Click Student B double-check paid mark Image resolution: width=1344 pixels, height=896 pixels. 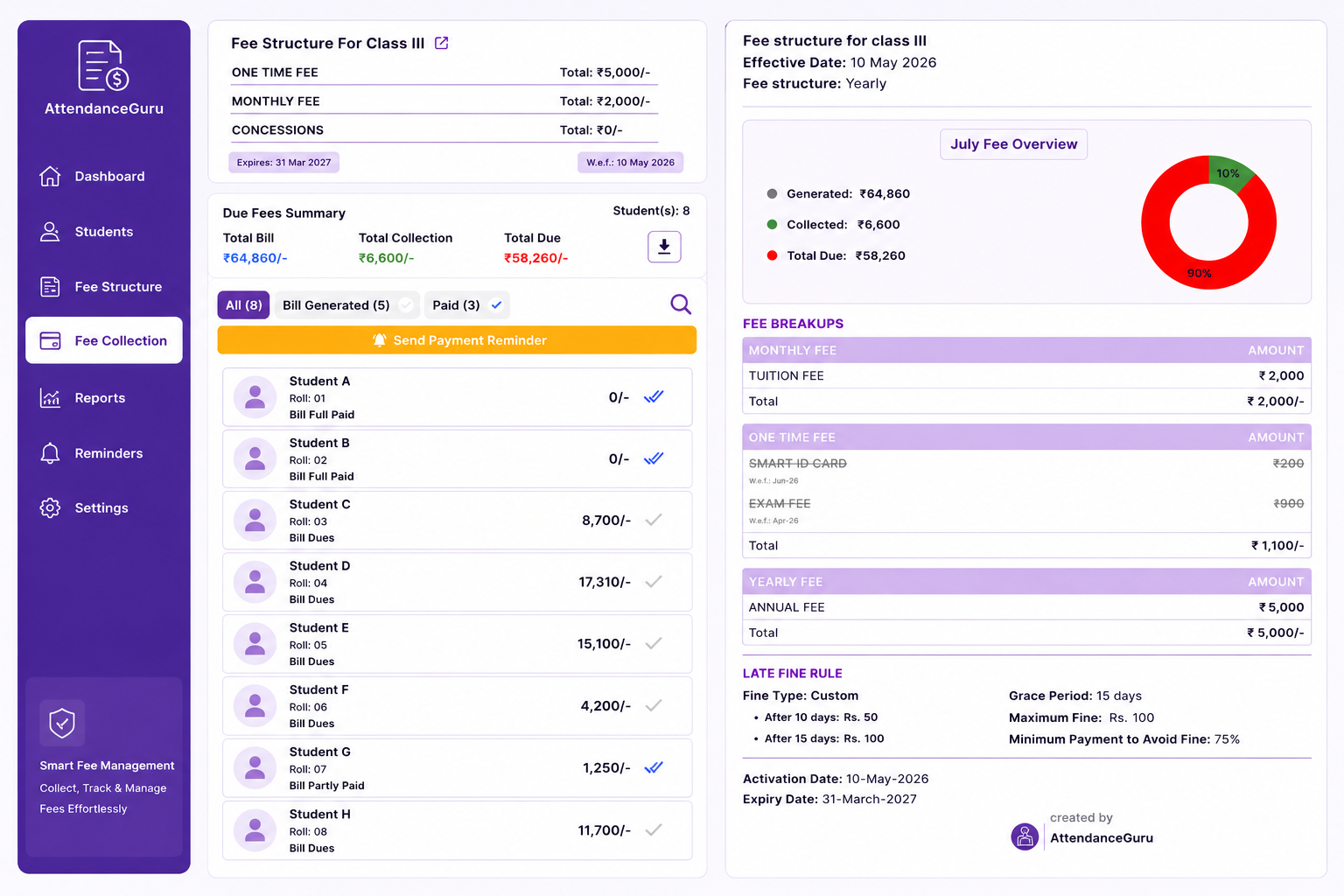pos(654,458)
